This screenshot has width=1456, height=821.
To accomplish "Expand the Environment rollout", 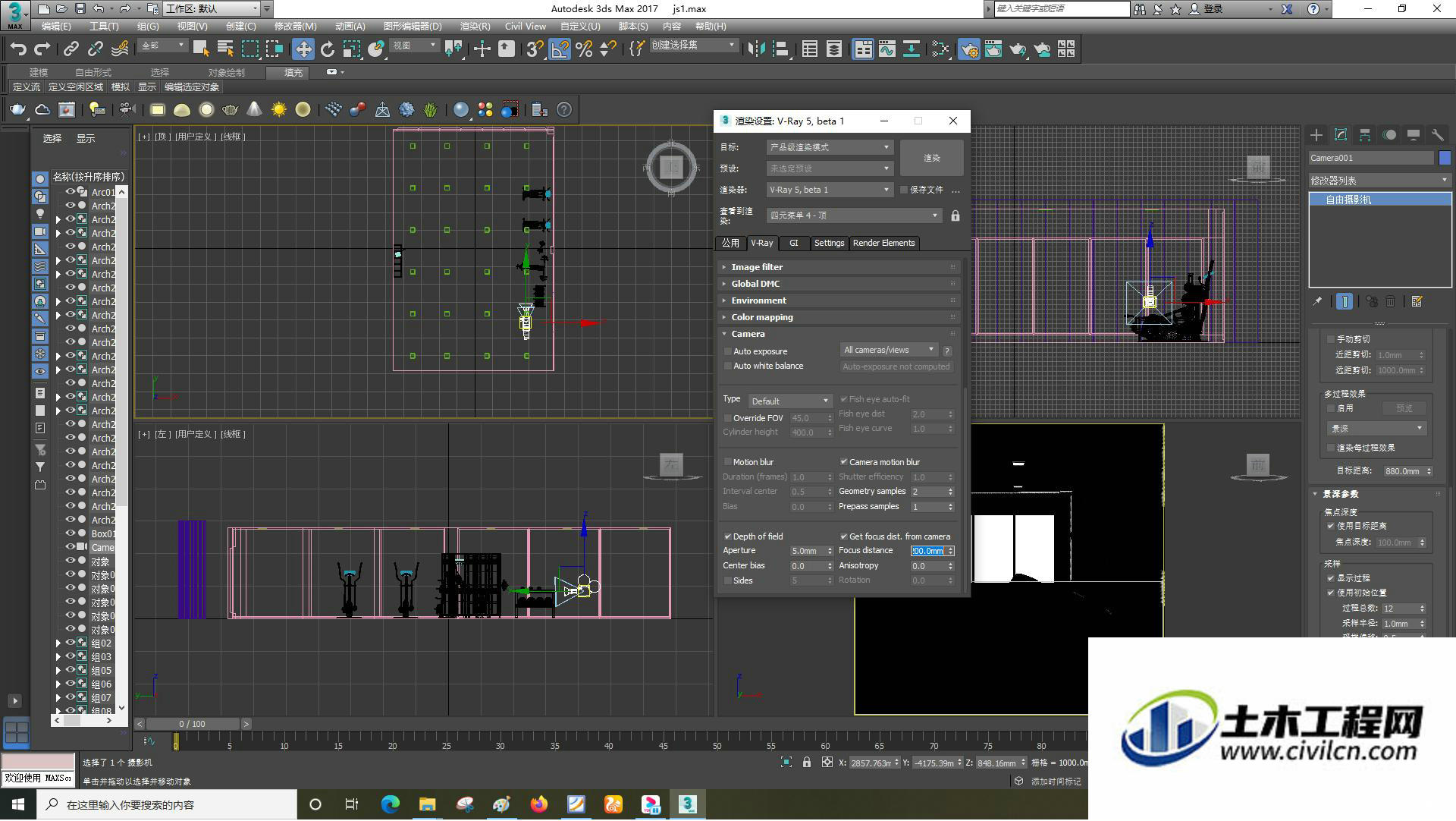I will (839, 300).
